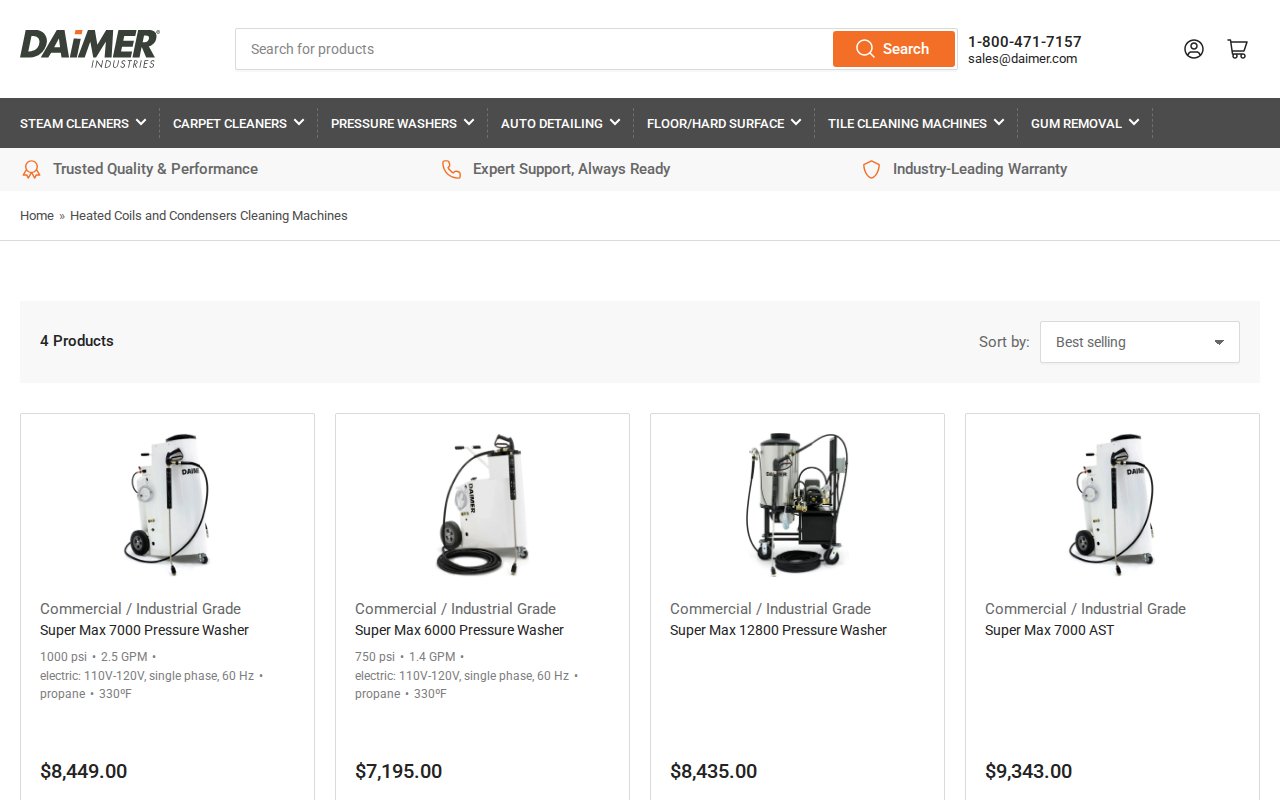Expand the Carpet Cleaners menu
The width and height of the screenshot is (1280, 800).
click(238, 123)
